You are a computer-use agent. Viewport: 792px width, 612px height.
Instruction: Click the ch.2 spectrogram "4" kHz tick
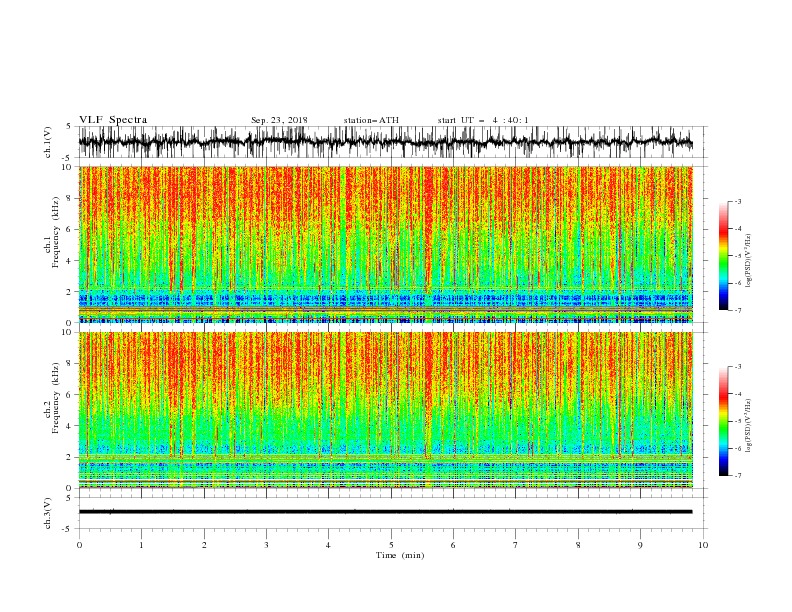click(x=70, y=426)
